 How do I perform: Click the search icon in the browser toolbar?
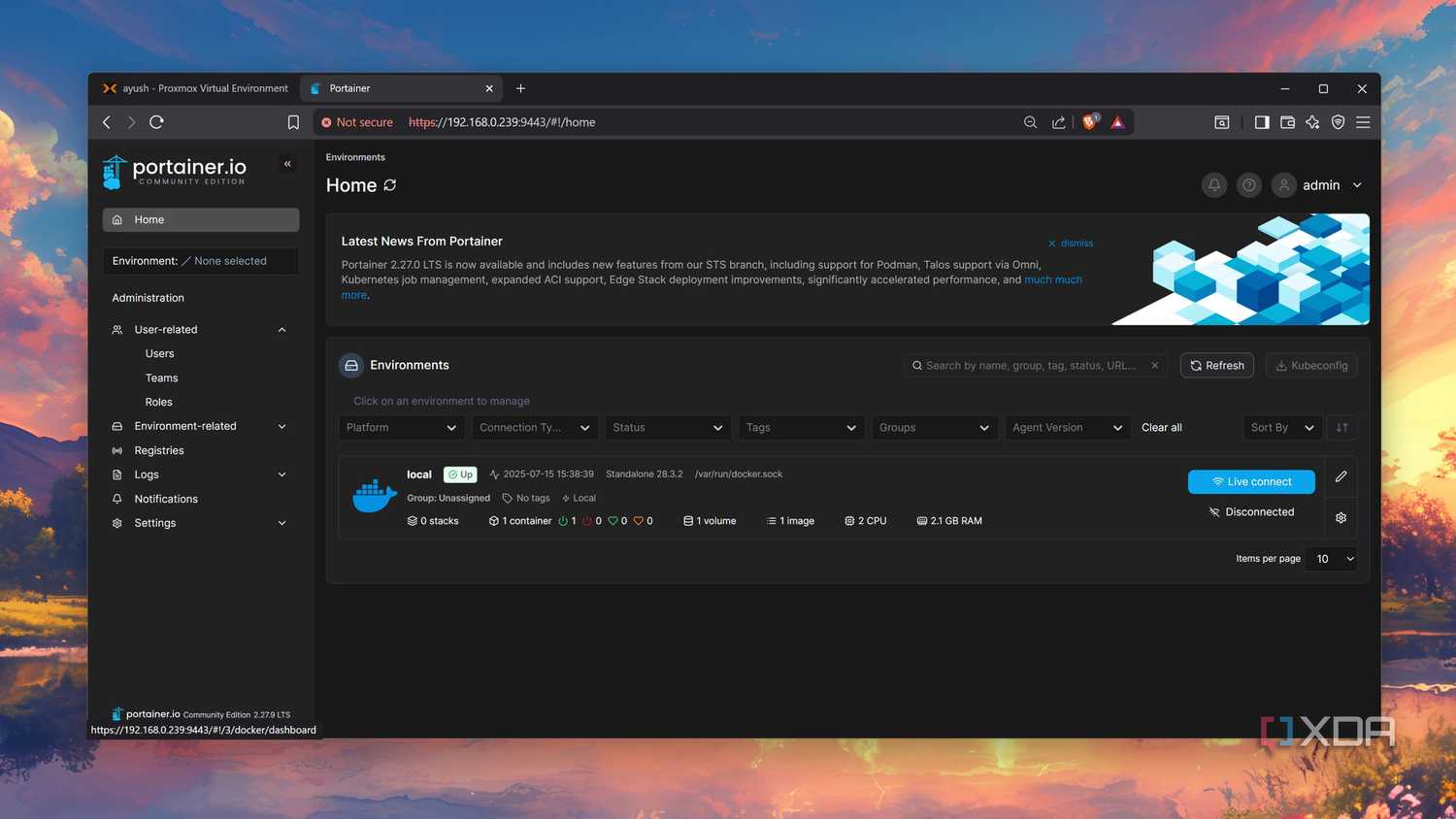point(1030,122)
